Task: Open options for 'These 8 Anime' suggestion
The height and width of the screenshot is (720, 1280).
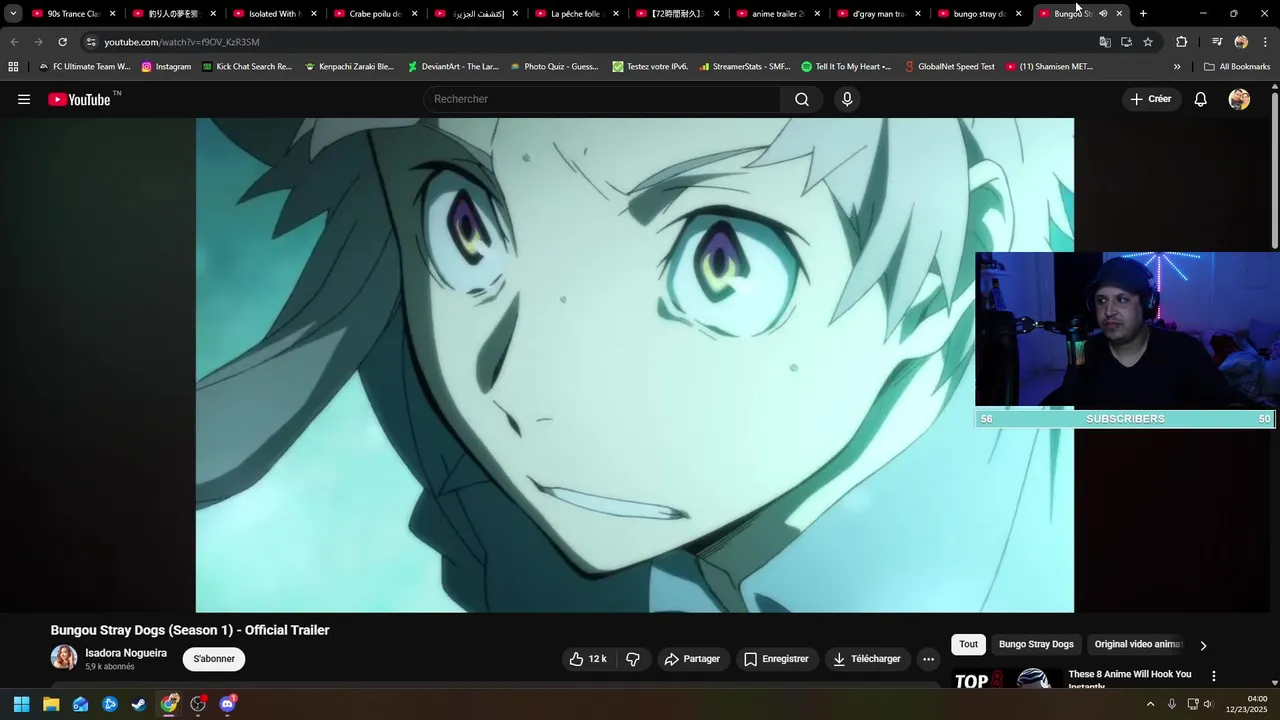Action: (x=1213, y=677)
